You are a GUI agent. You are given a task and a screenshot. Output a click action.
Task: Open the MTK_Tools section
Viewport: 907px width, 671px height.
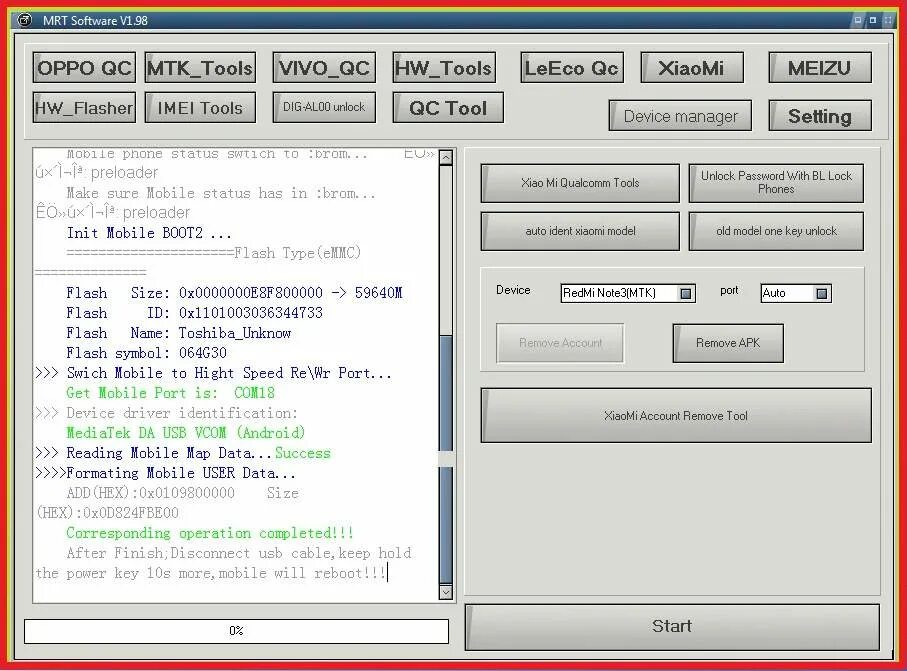200,68
